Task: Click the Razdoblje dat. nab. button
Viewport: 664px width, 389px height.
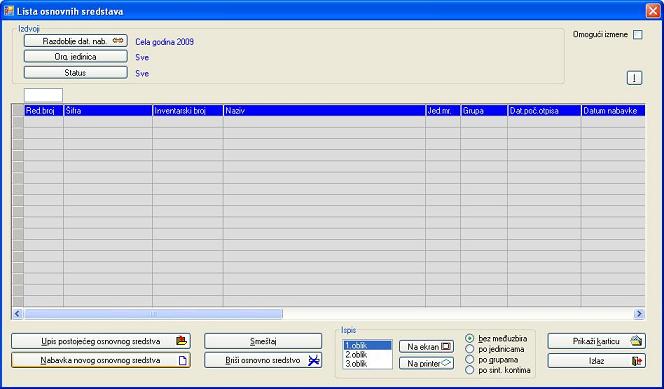Action: (x=75, y=41)
